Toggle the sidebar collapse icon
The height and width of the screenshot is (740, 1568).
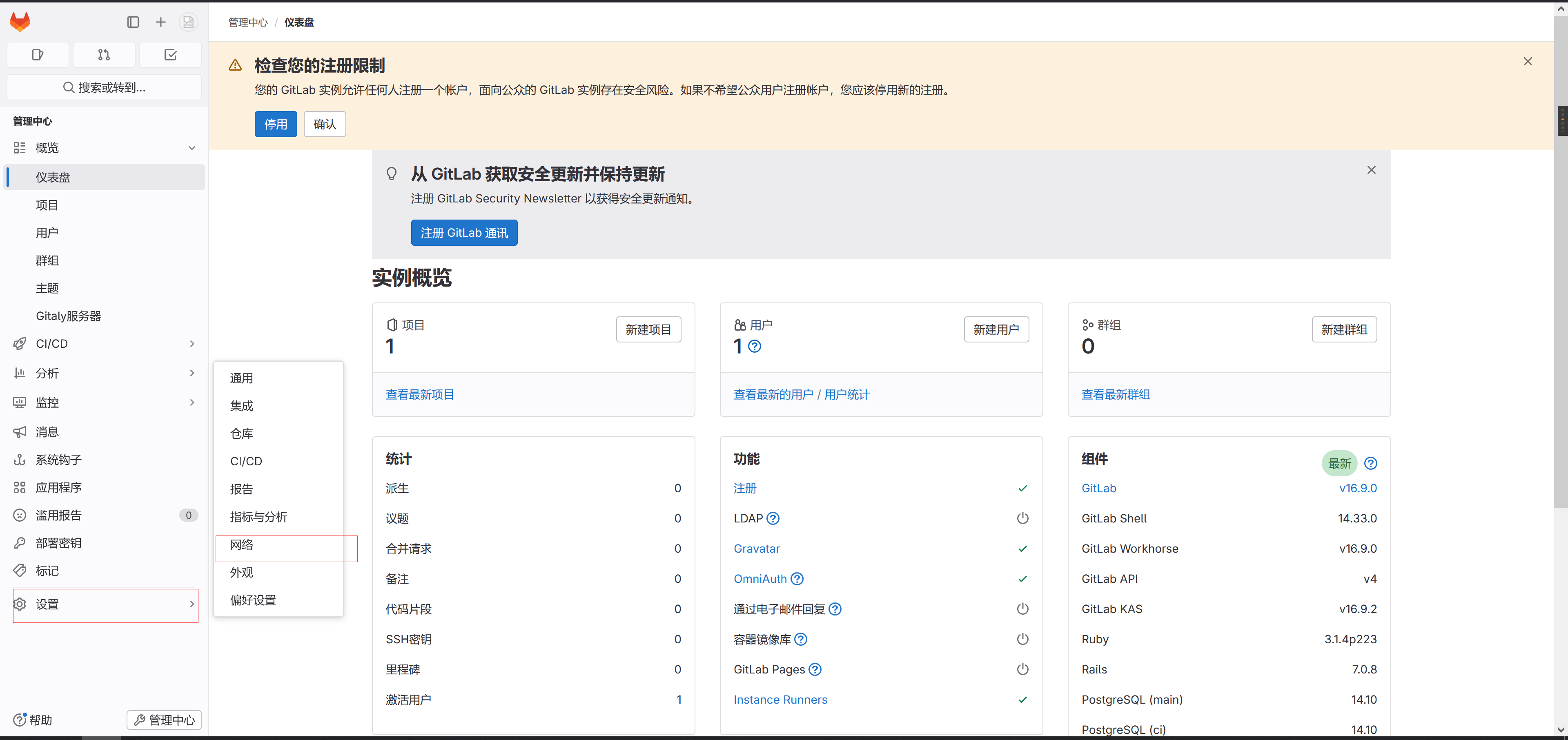coord(133,22)
